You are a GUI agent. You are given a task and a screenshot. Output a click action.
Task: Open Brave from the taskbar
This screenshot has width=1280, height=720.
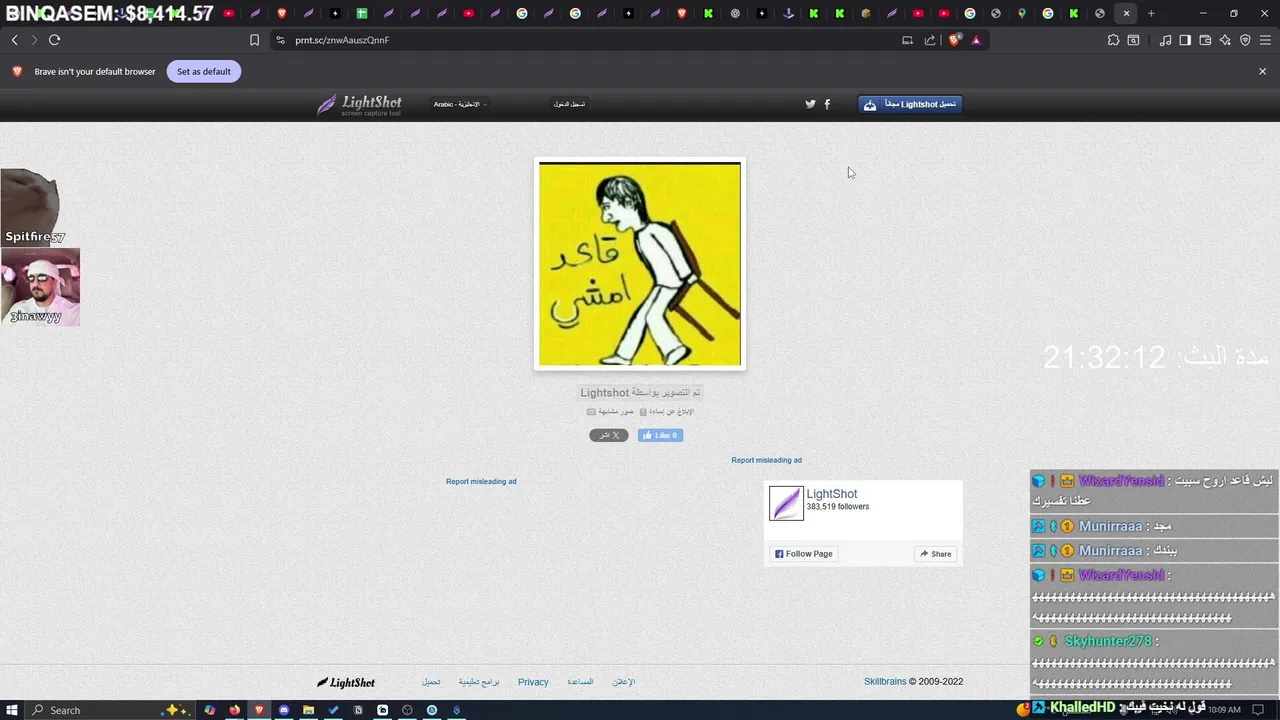(x=259, y=710)
